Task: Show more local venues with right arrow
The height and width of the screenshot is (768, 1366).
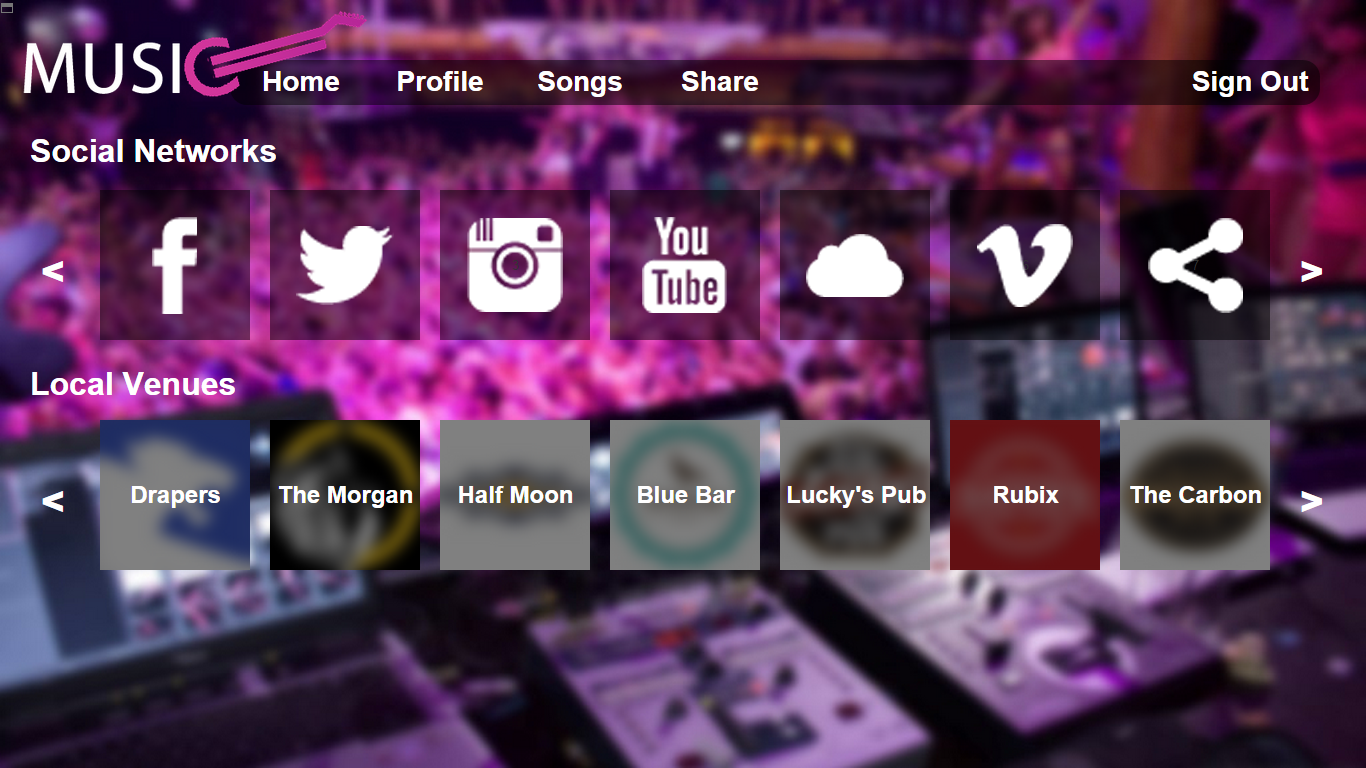Action: (1311, 501)
